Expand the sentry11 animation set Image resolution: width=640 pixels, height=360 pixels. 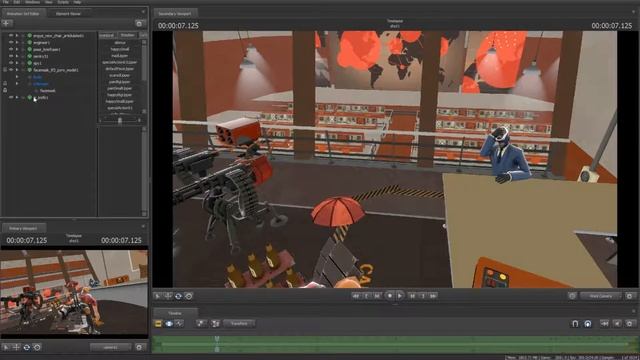point(17,56)
